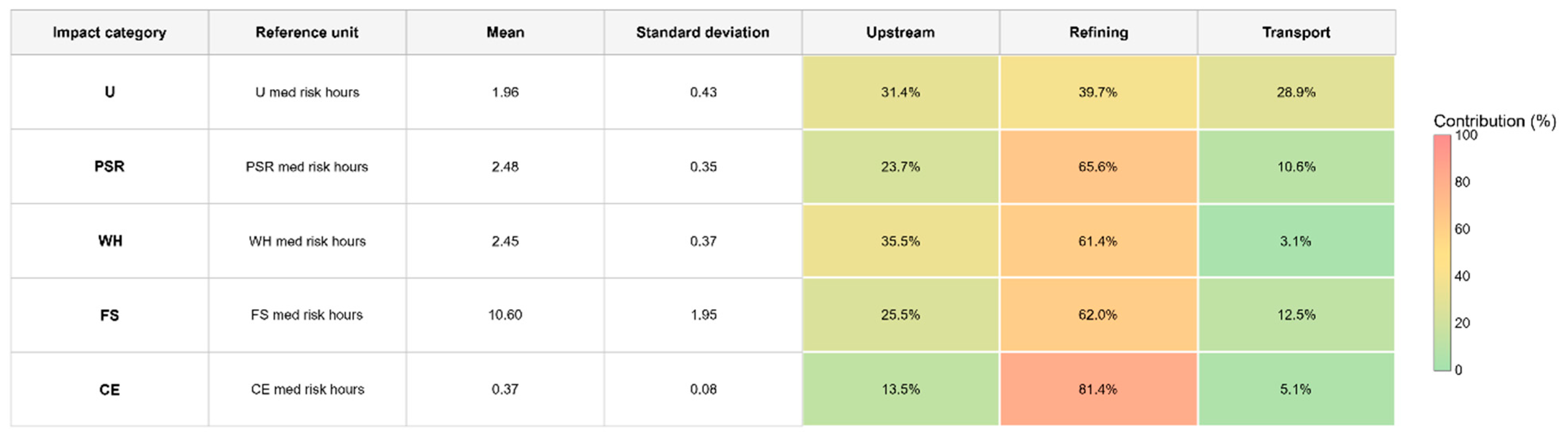Click the Upstream column header

coord(901,32)
